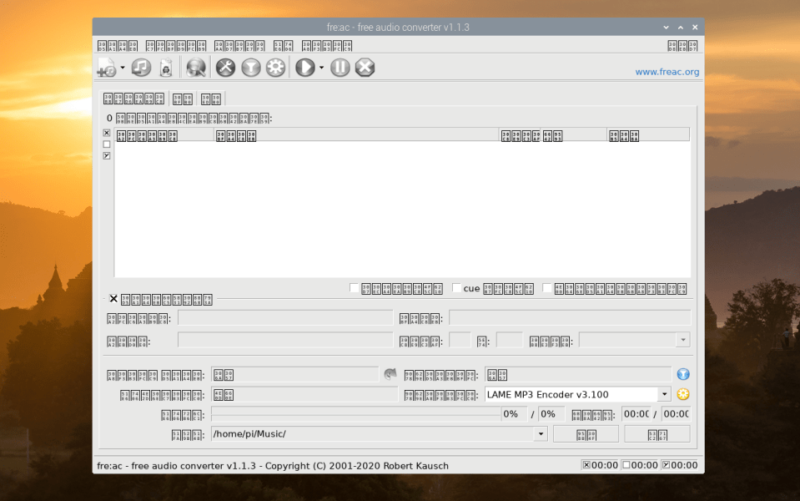Click the blue funnel filter configuration icon
This screenshot has width=800, height=501.
(683, 374)
